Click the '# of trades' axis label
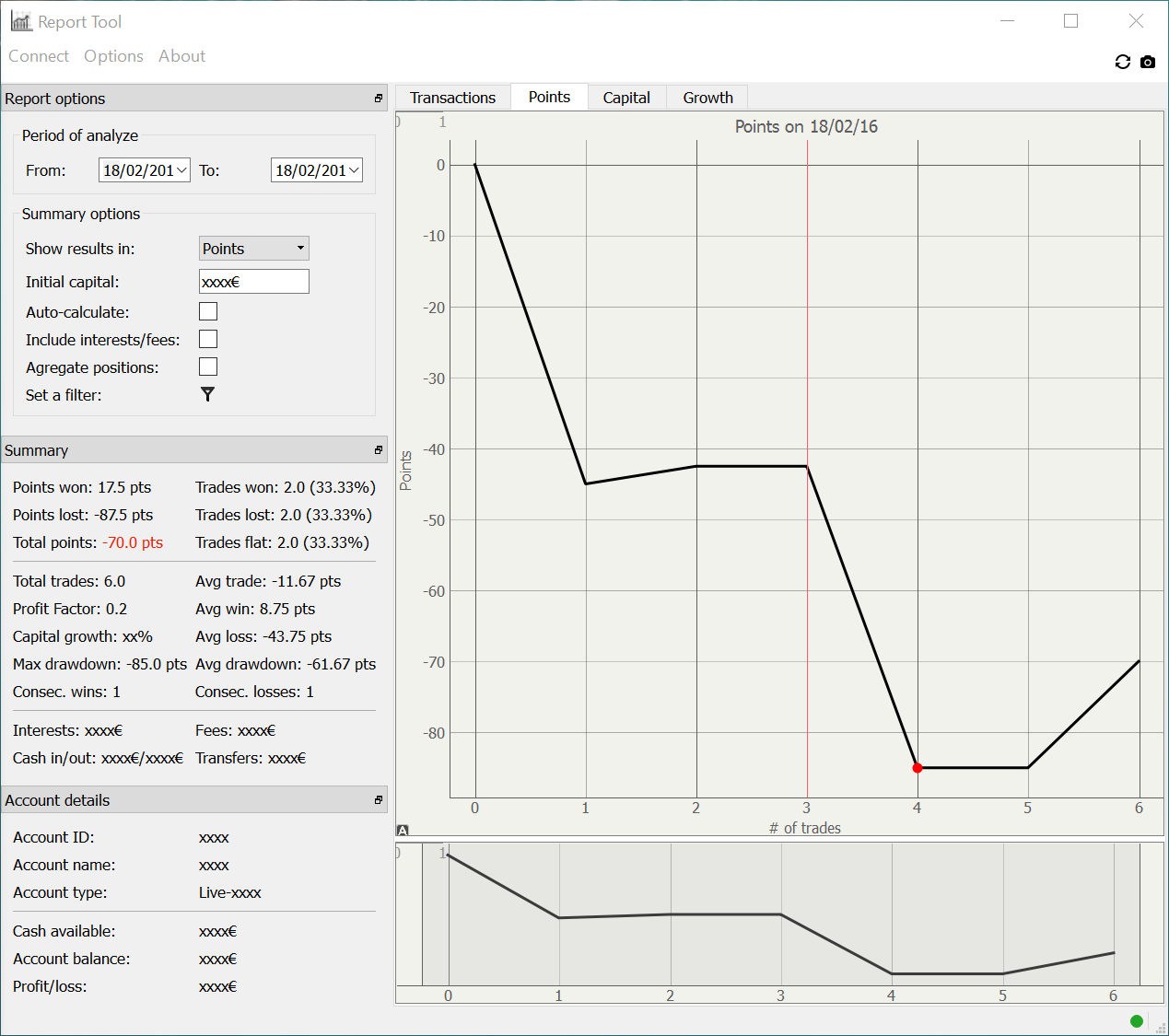 pyautogui.click(x=805, y=828)
